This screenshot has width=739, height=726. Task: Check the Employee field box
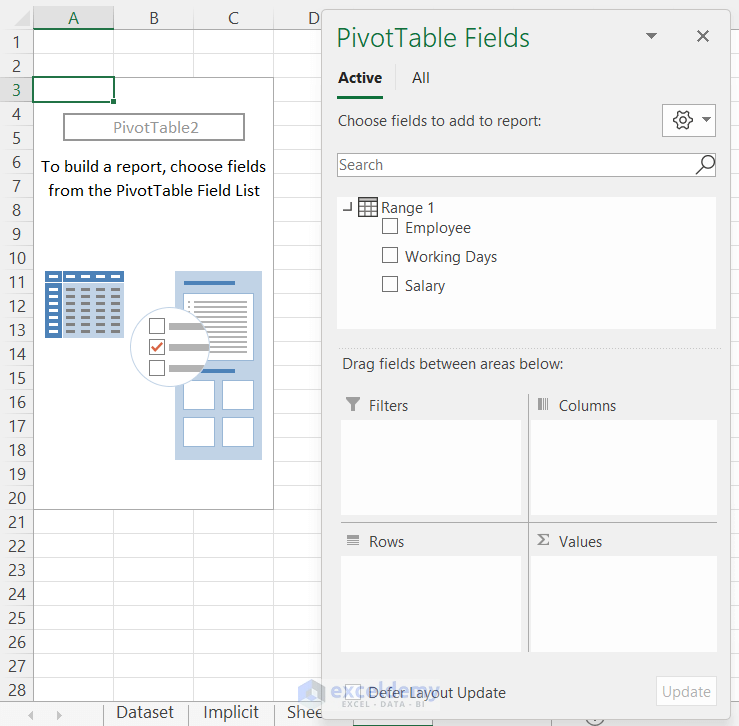[390, 227]
